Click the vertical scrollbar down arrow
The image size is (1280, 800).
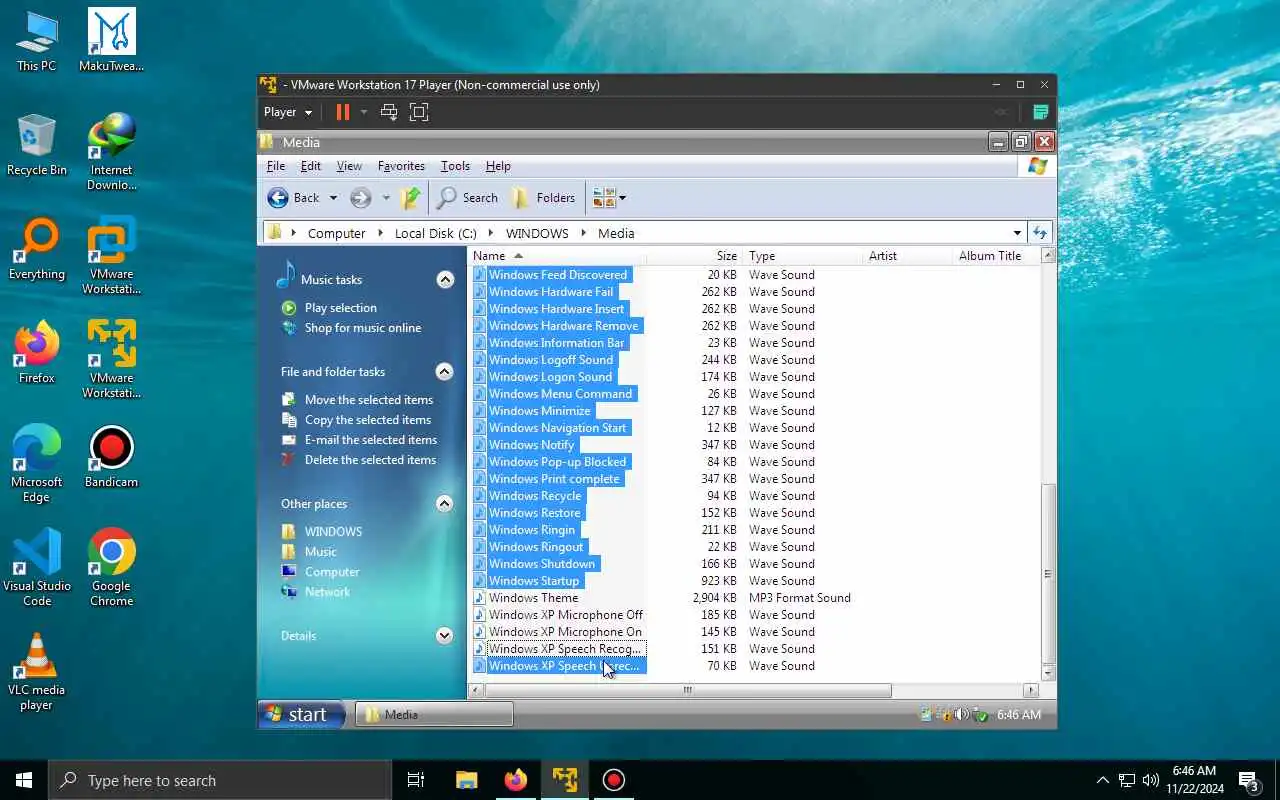point(1048,673)
